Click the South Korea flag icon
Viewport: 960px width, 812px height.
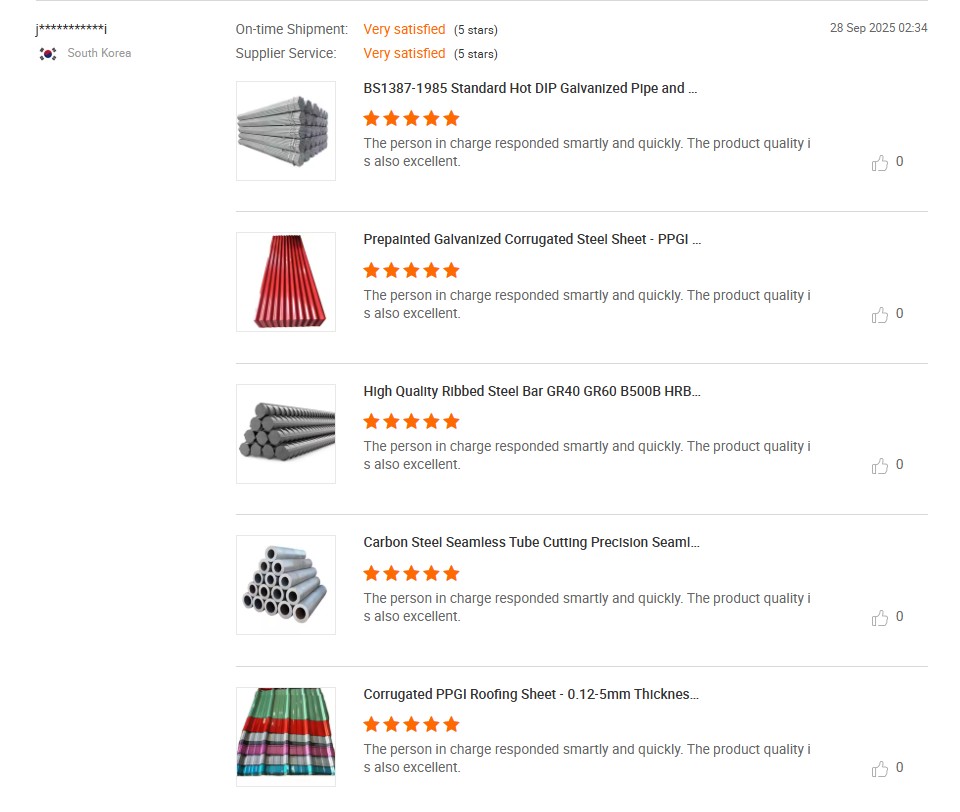48,53
